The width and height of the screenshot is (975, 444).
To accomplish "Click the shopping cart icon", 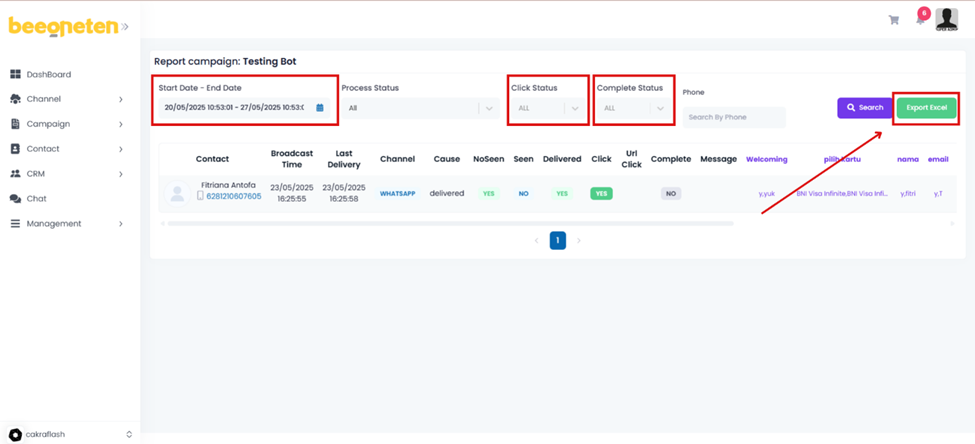I will point(893,20).
